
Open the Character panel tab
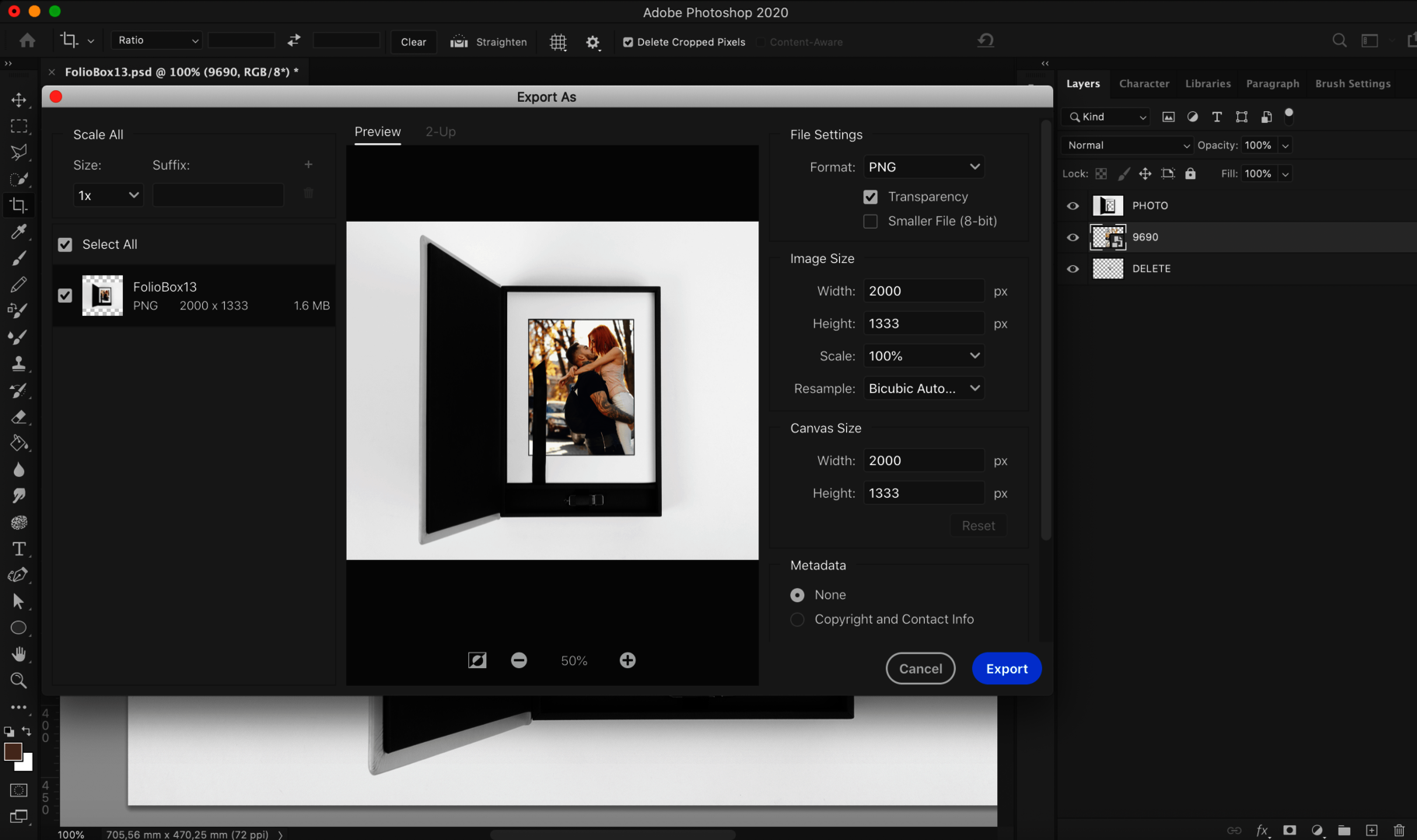click(1143, 83)
